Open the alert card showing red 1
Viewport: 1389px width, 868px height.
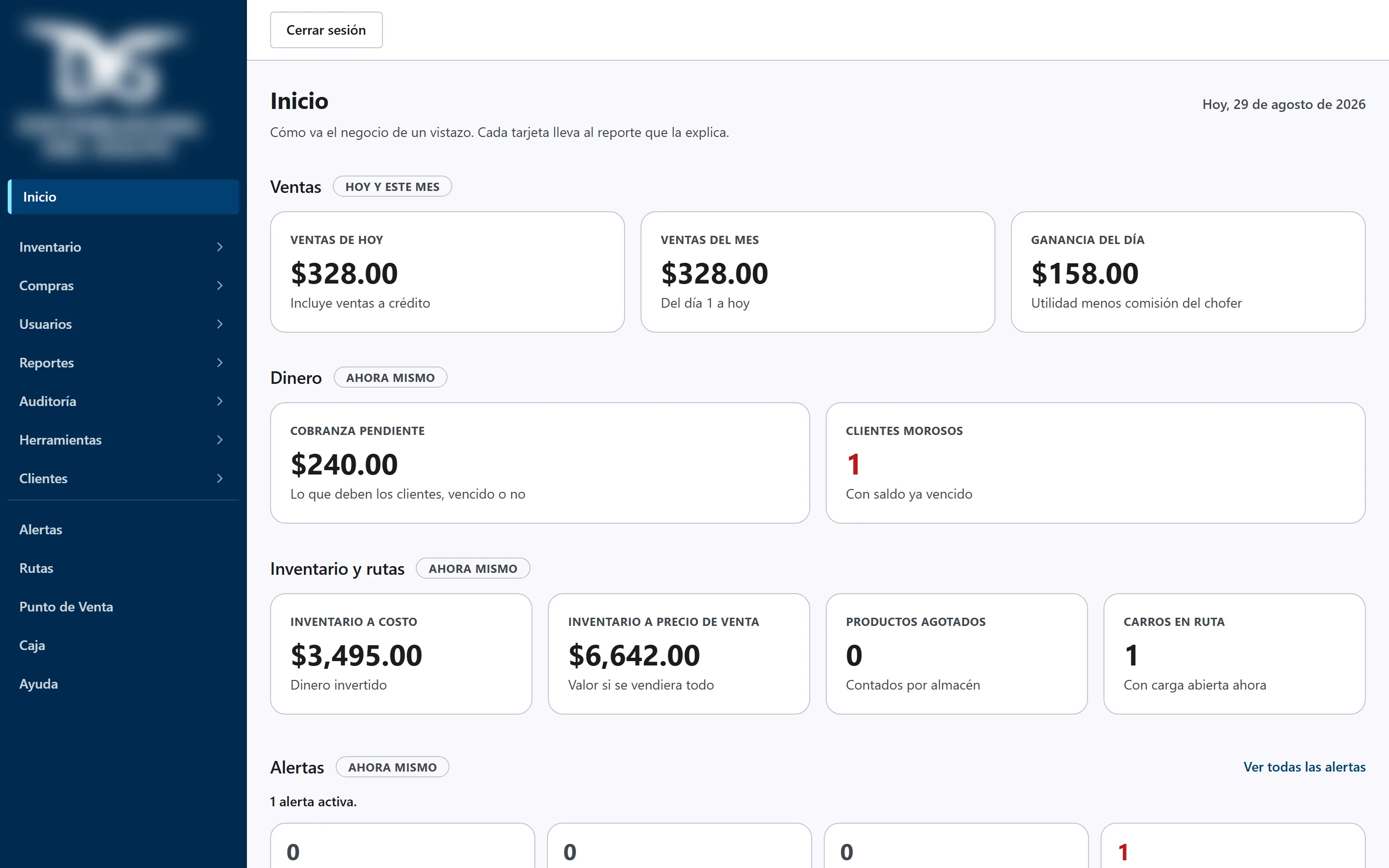click(x=1233, y=846)
